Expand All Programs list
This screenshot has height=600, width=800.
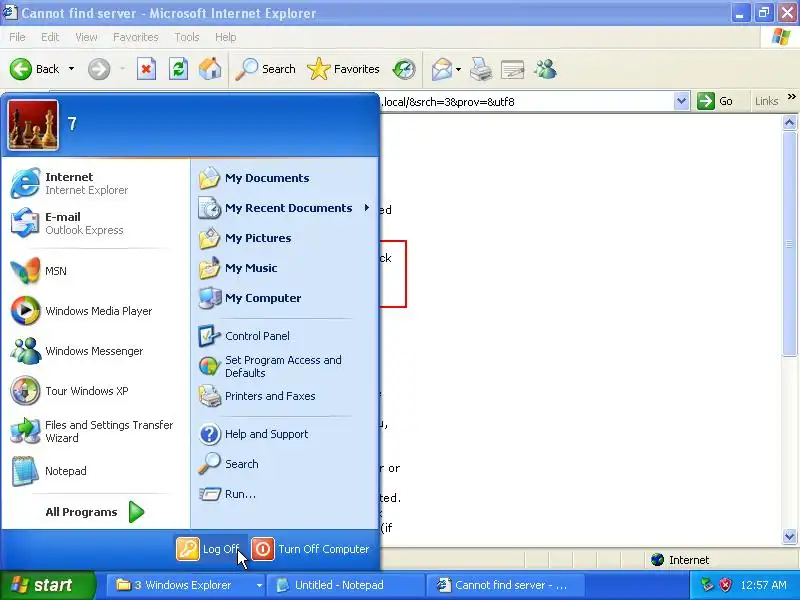(x=95, y=512)
